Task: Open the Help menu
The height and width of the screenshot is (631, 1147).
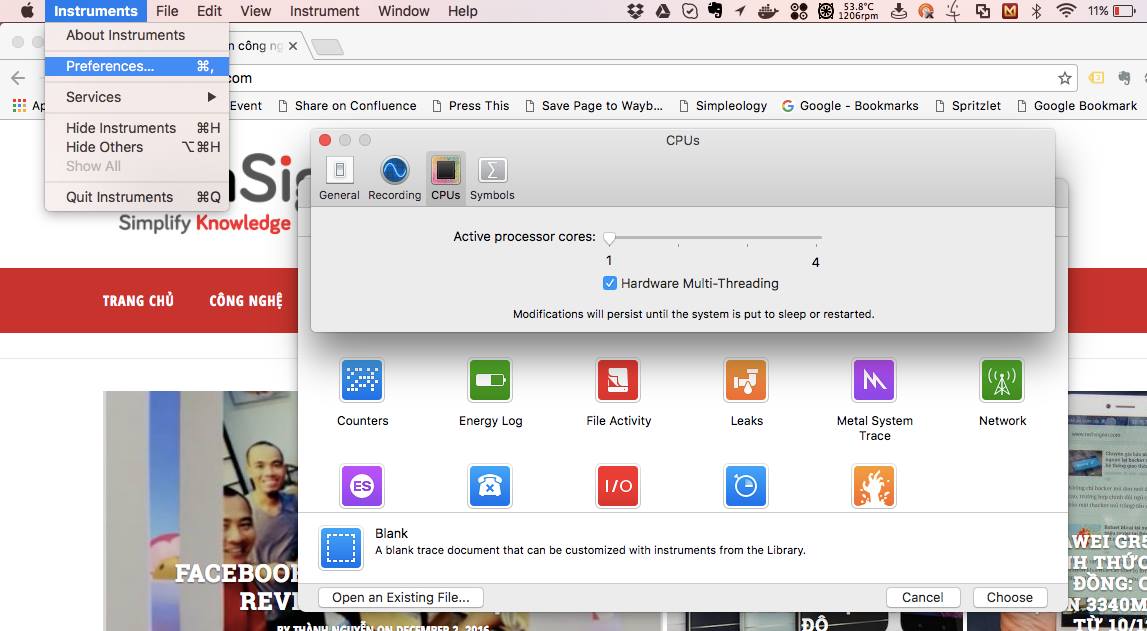Action: point(462,11)
